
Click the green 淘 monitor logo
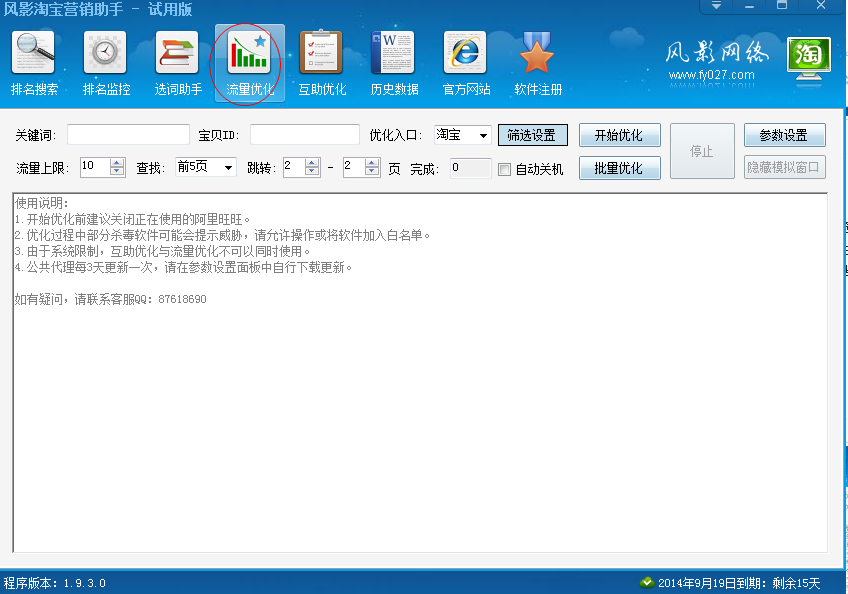coord(809,58)
